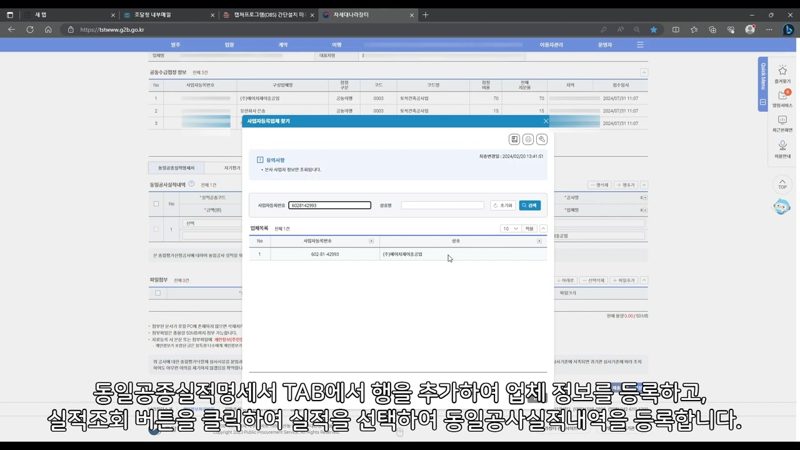Close the business registration search popup
Viewport: 800px width, 450px height.
click(546, 121)
